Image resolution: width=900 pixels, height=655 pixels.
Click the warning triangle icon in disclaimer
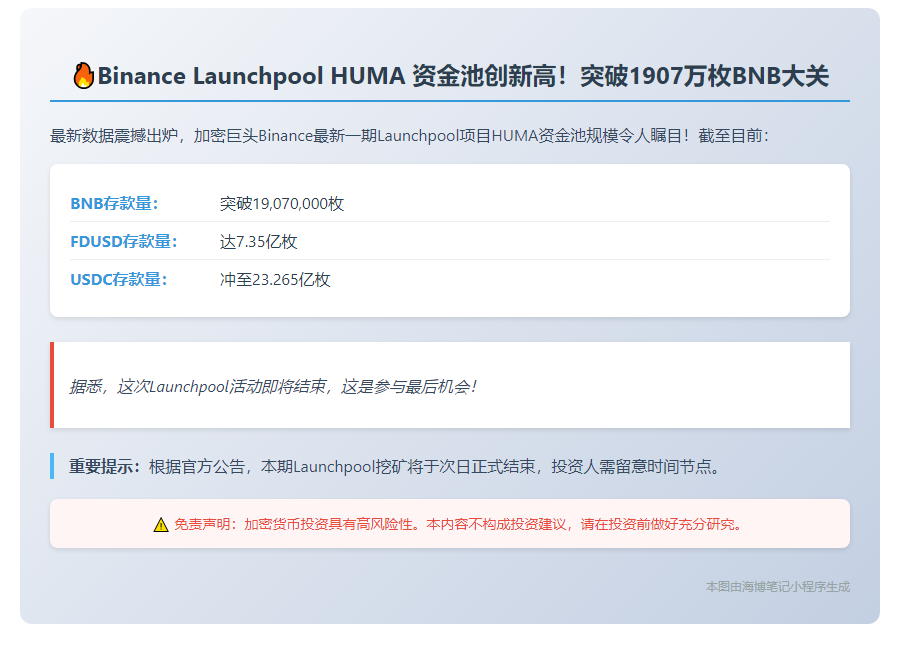161,525
